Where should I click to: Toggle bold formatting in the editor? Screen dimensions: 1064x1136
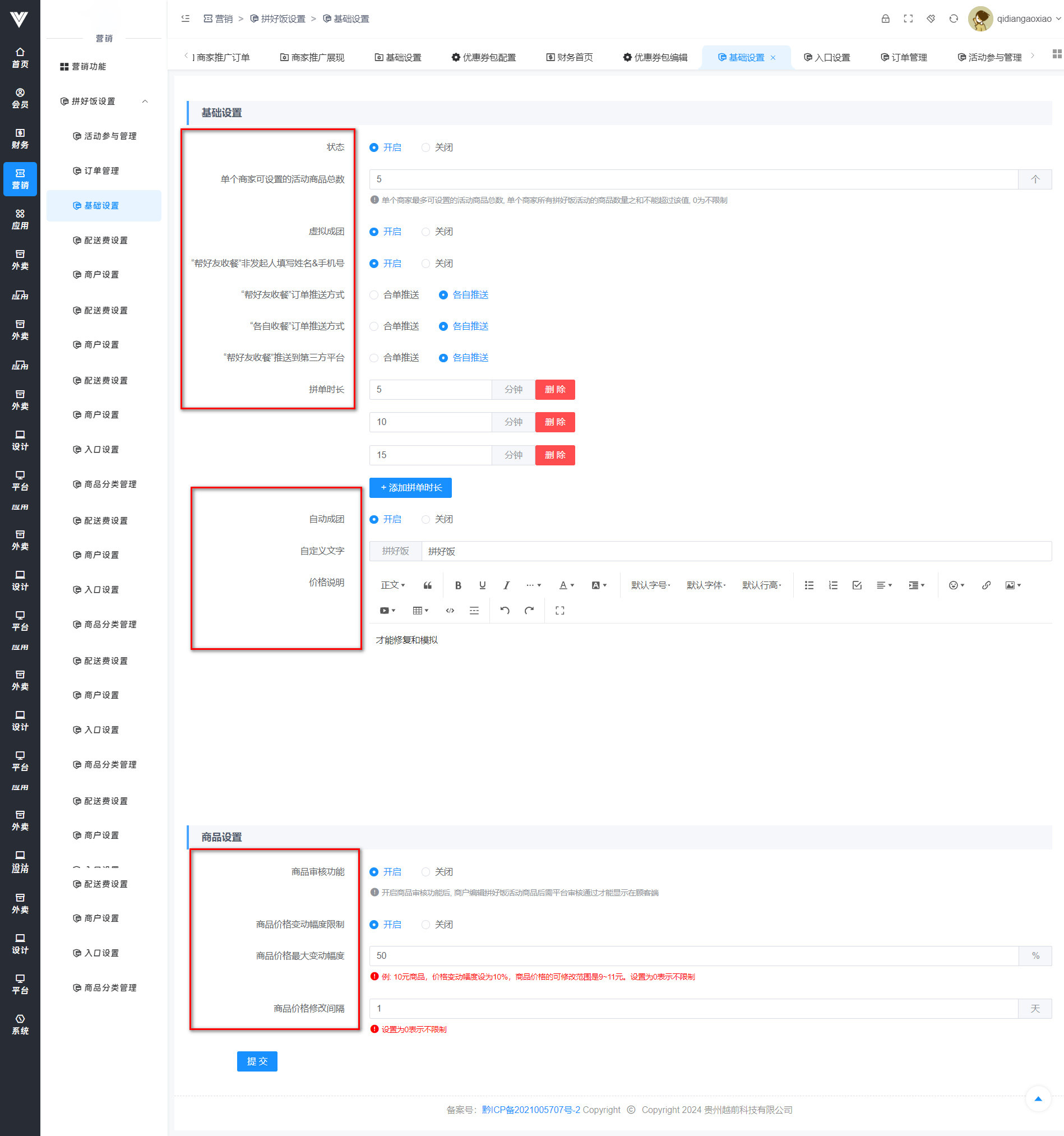[457, 585]
